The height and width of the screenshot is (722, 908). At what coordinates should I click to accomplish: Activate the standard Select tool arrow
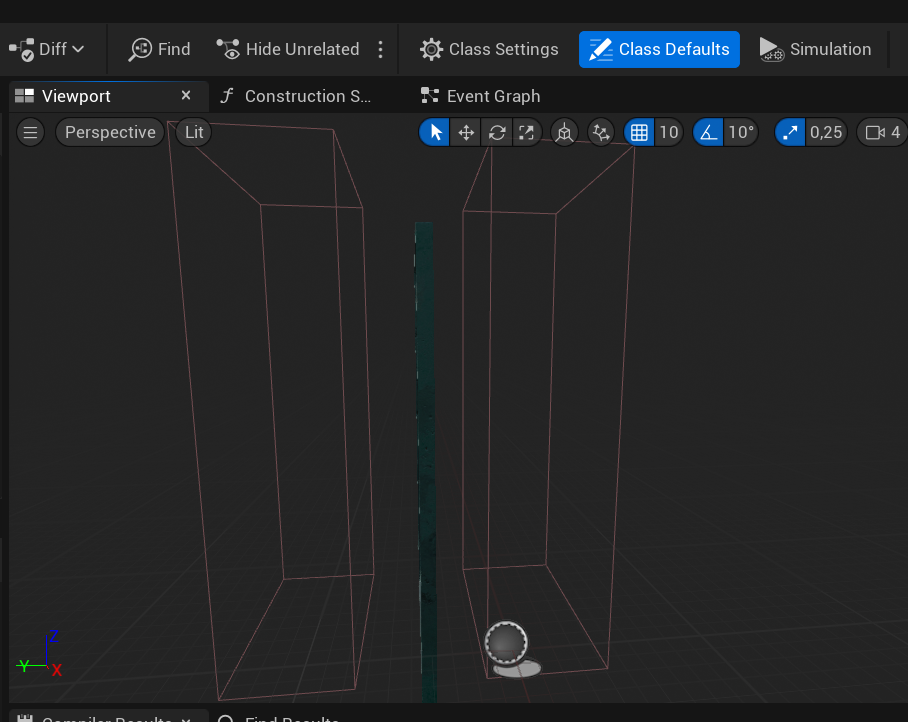pos(433,132)
